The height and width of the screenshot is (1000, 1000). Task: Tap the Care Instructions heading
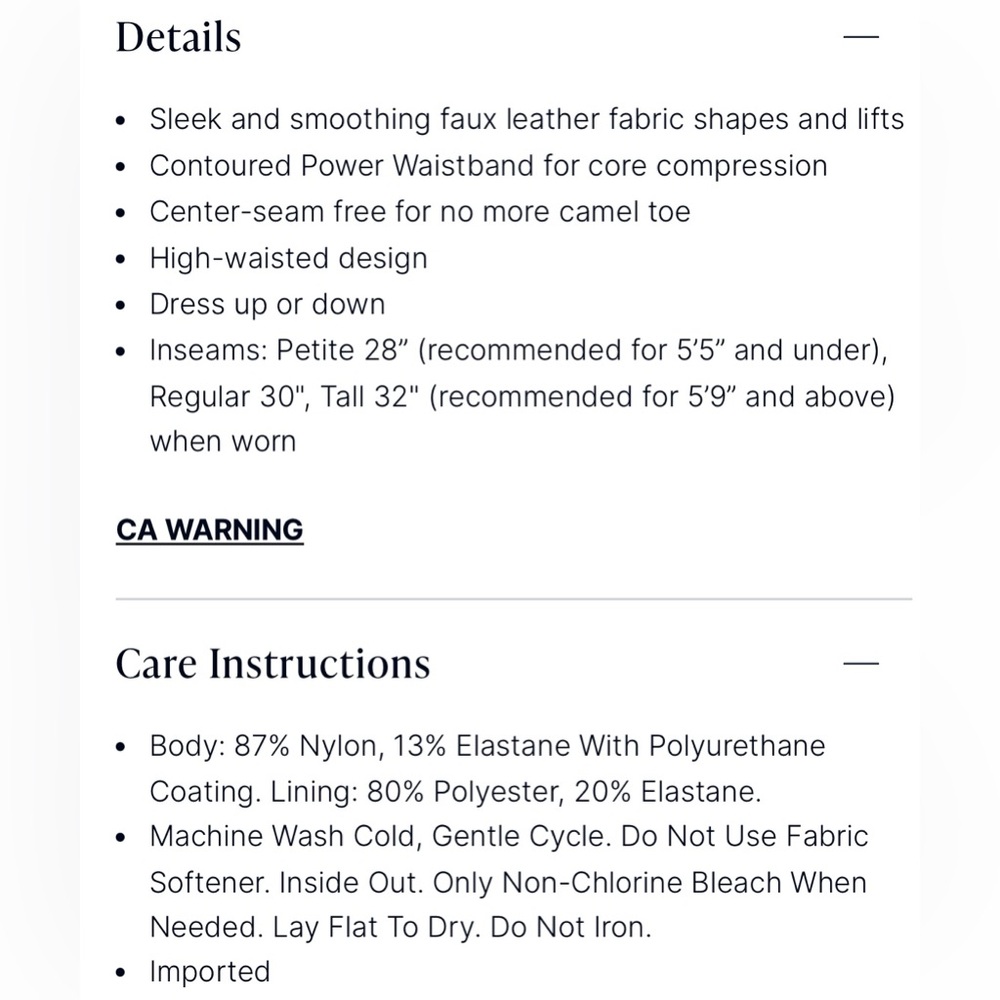(x=273, y=664)
